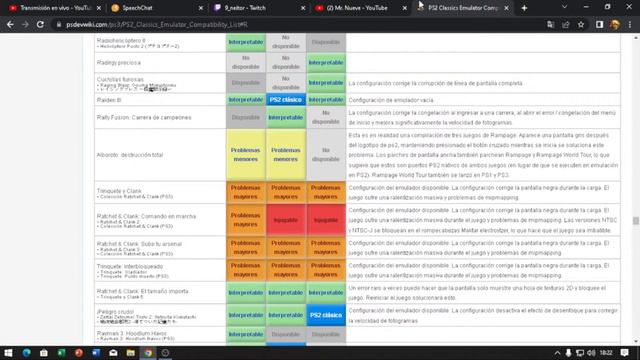This screenshot has width=640, height=360.
Task: Click the blue PS2 clásico cell for Raiden III
Action: (x=286, y=100)
